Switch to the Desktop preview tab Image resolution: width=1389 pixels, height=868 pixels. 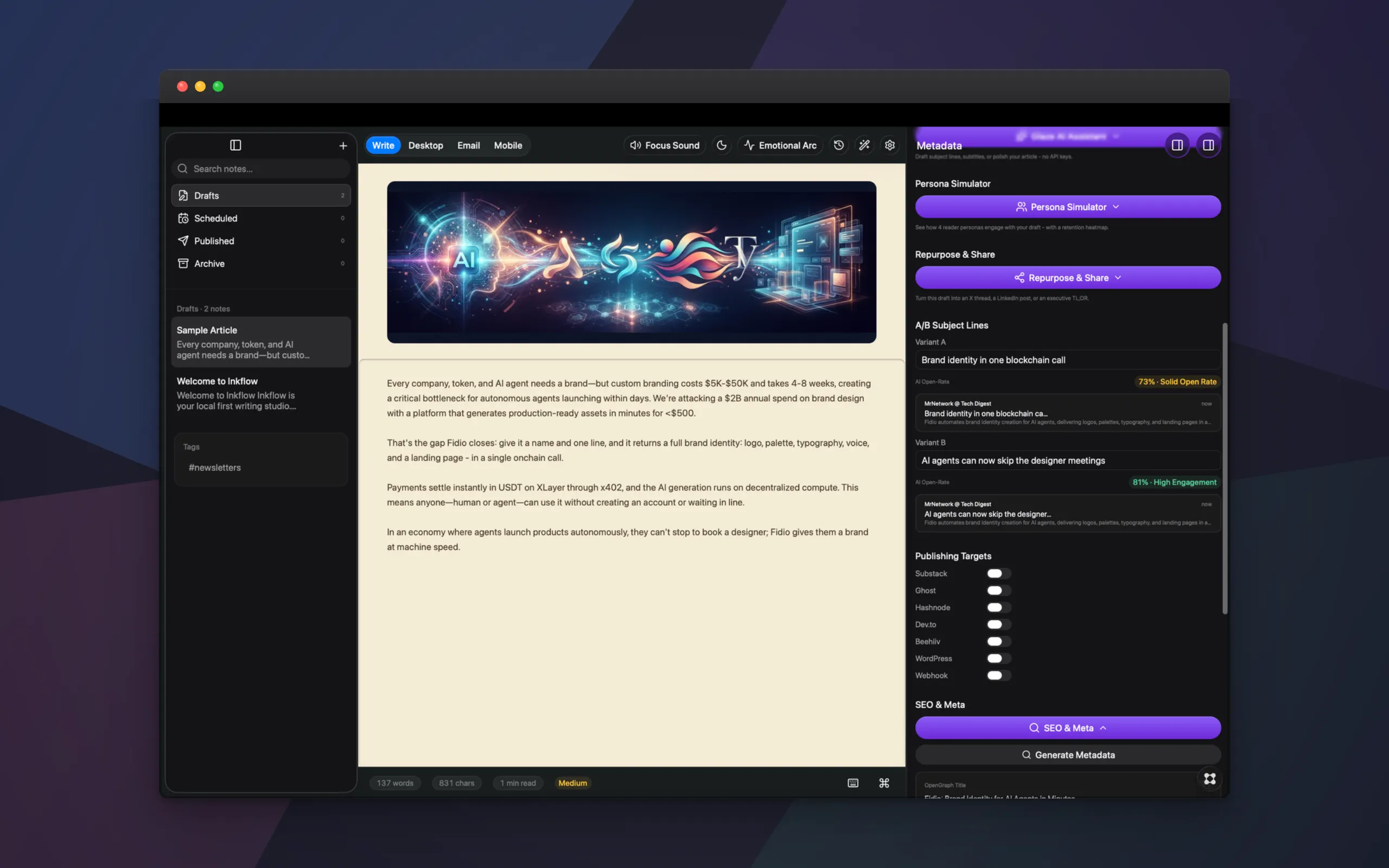pyautogui.click(x=425, y=145)
